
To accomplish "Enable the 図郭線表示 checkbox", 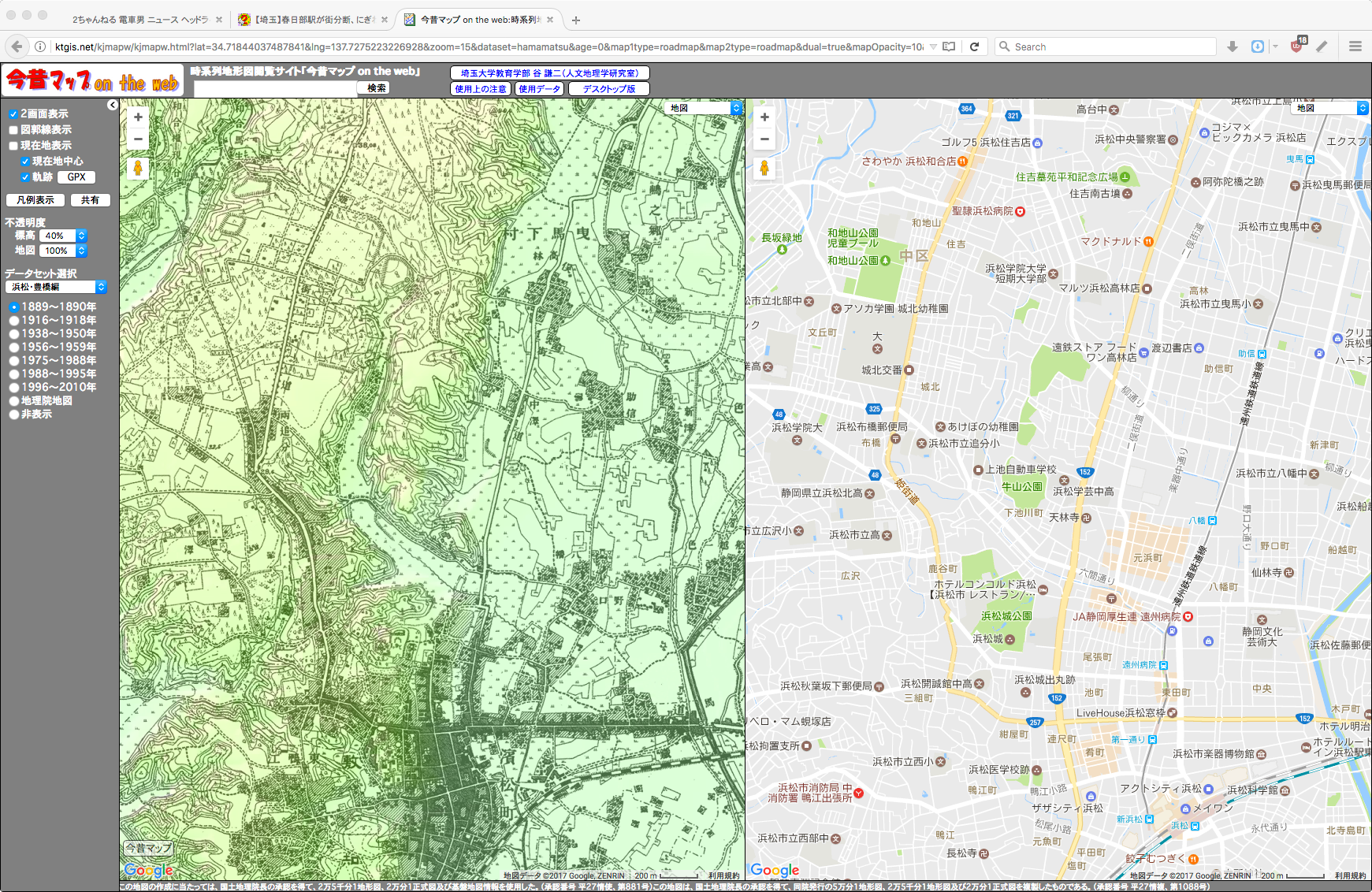I will pos(13,130).
